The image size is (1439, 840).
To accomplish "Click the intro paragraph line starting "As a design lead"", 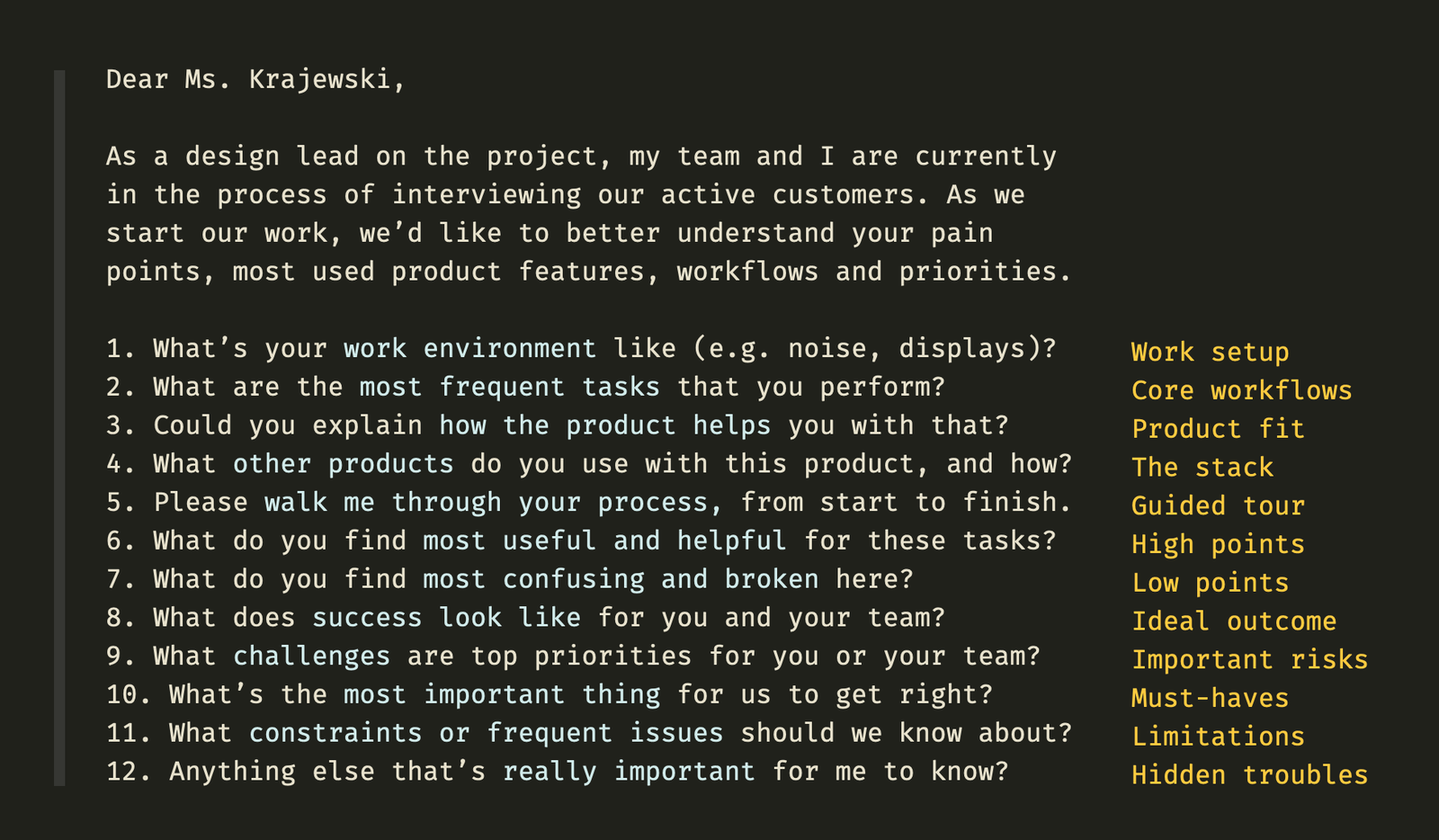I will [x=581, y=156].
